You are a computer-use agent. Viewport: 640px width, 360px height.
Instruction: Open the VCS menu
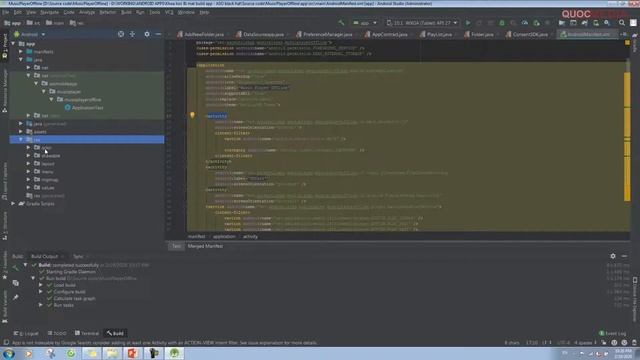[x=169, y=12]
